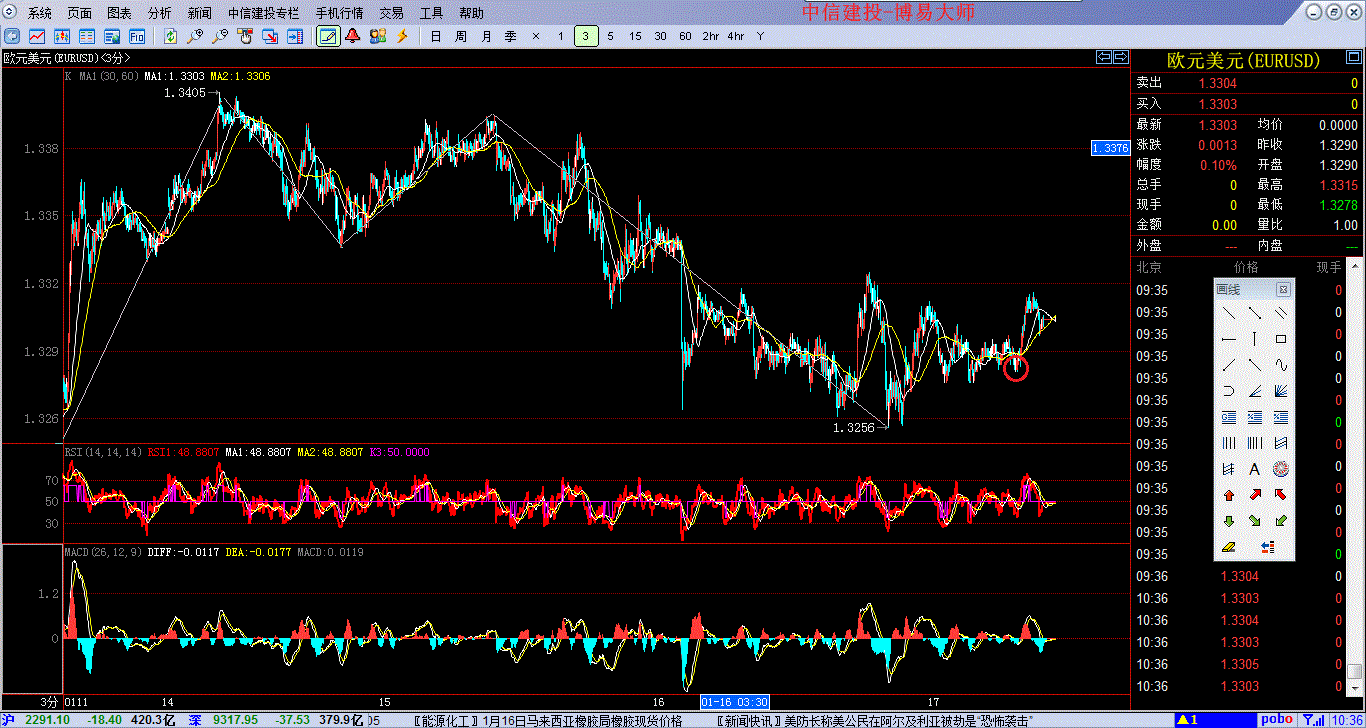Click the red alarm bell icon
This screenshot has width=1366, height=728.
[352, 36]
